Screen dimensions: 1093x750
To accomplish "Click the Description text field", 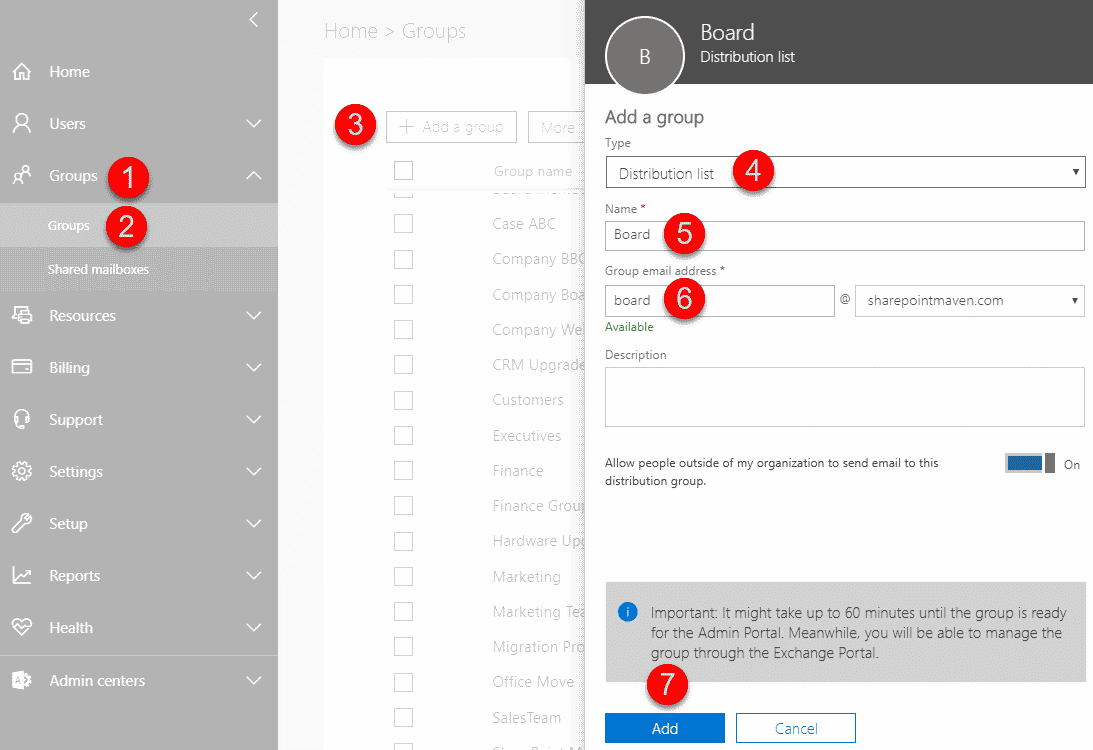I will coord(844,396).
